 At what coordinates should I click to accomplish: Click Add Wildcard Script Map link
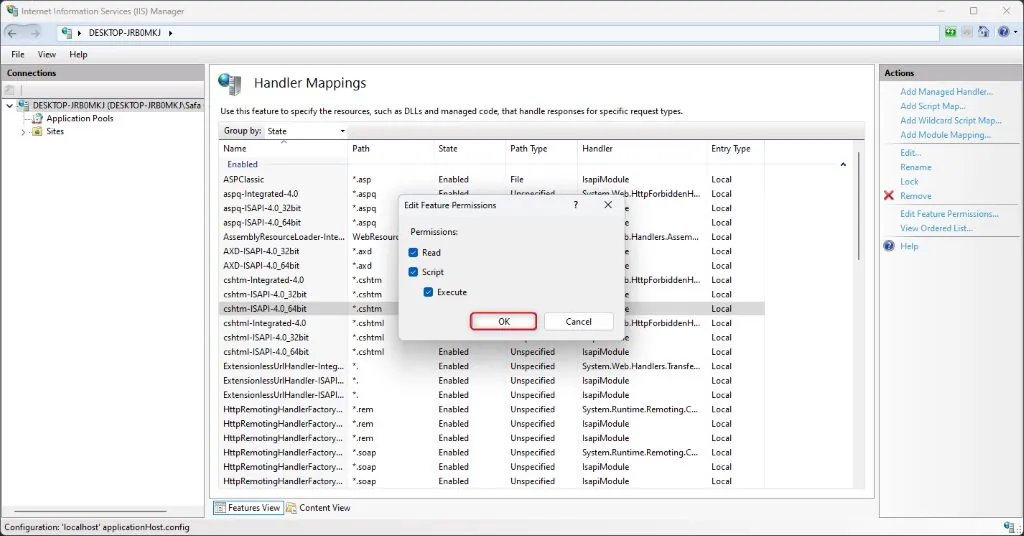pyautogui.click(x=951, y=121)
